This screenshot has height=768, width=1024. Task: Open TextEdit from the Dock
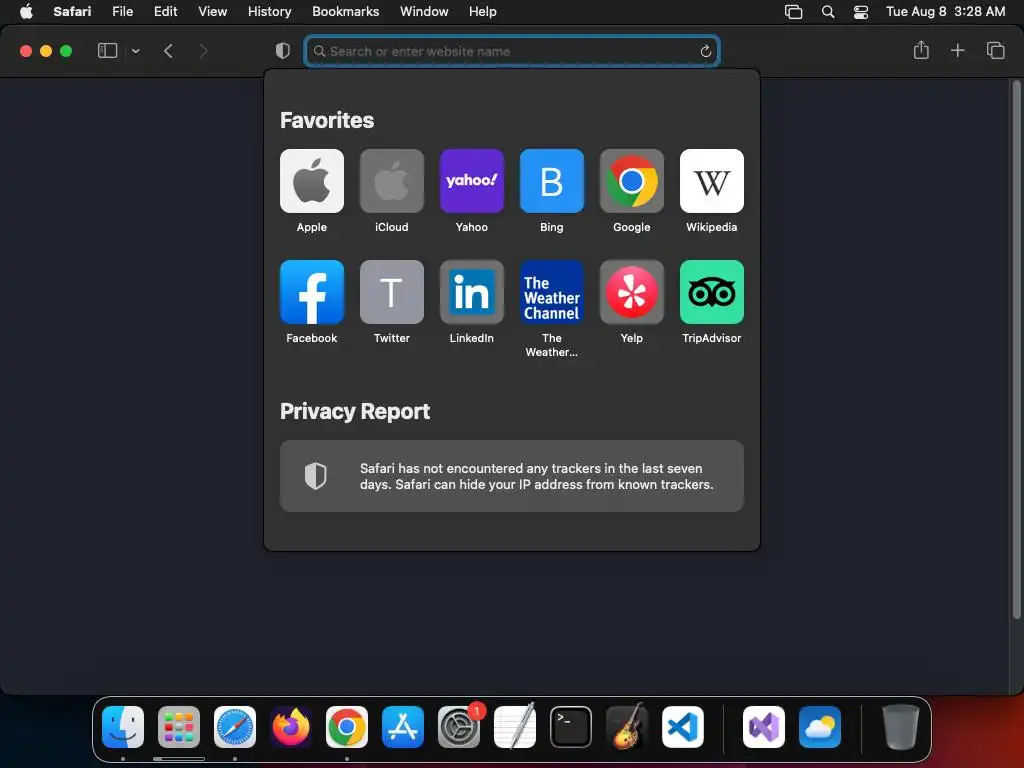(515, 727)
